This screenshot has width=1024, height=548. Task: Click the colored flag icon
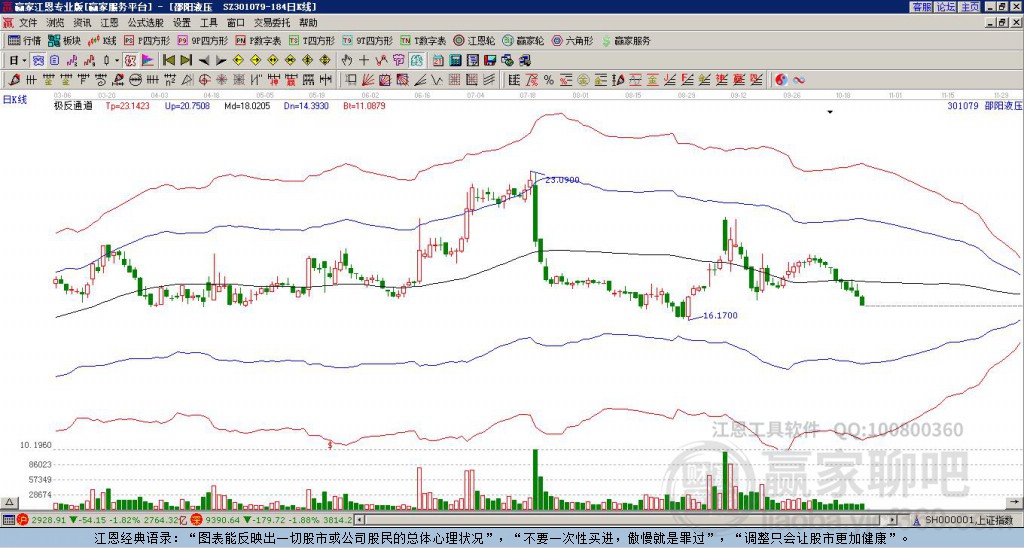[x=148, y=61]
